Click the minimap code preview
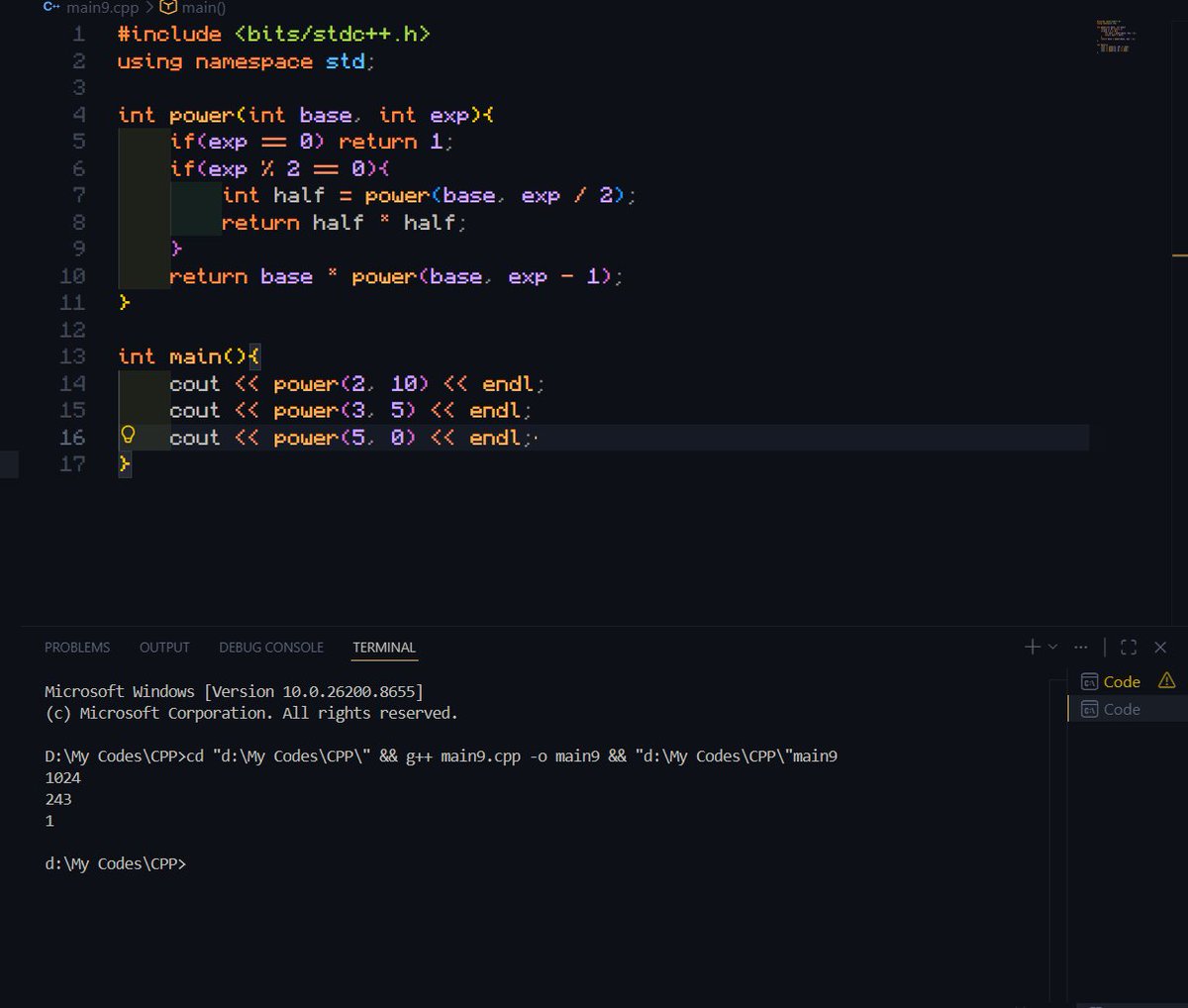The width and height of the screenshot is (1188, 1008). [x=1115, y=36]
